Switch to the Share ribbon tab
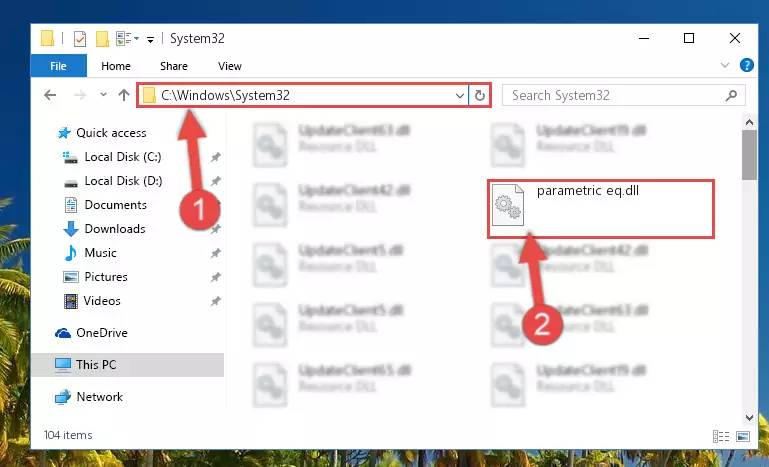769x467 pixels. click(174, 66)
